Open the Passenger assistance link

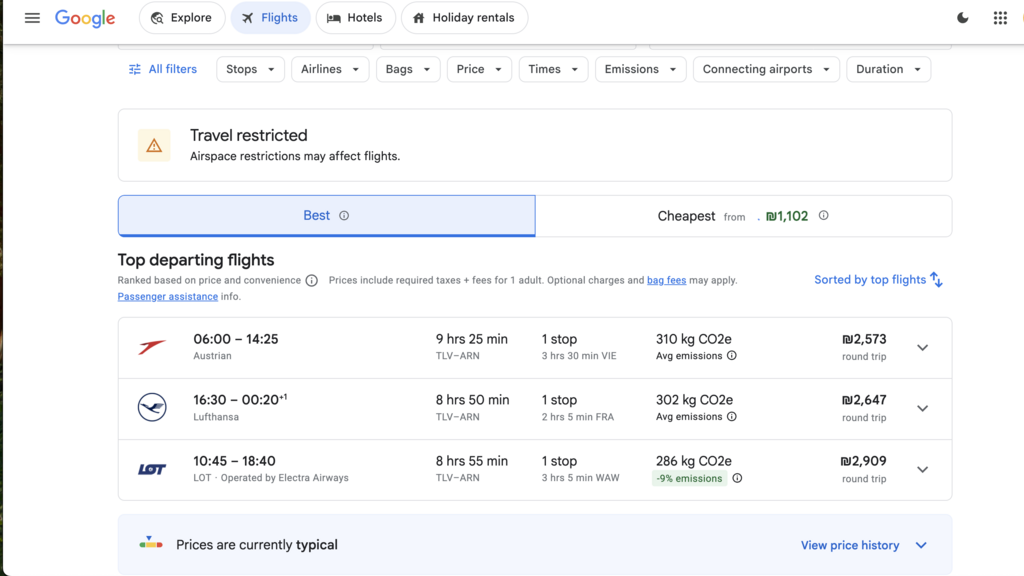click(168, 296)
